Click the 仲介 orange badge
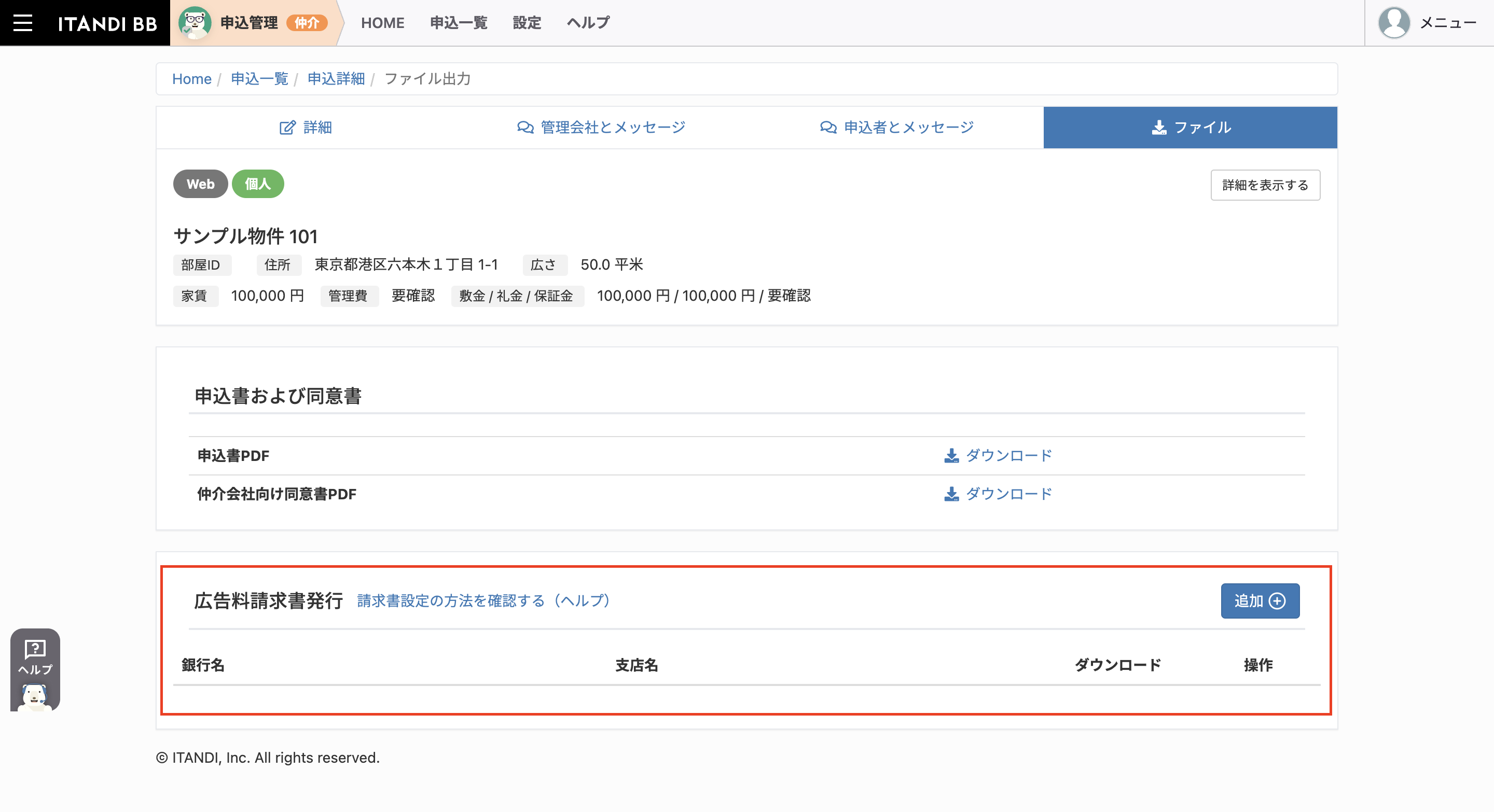Viewport: 1494px width, 812px height. pyautogui.click(x=307, y=23)
